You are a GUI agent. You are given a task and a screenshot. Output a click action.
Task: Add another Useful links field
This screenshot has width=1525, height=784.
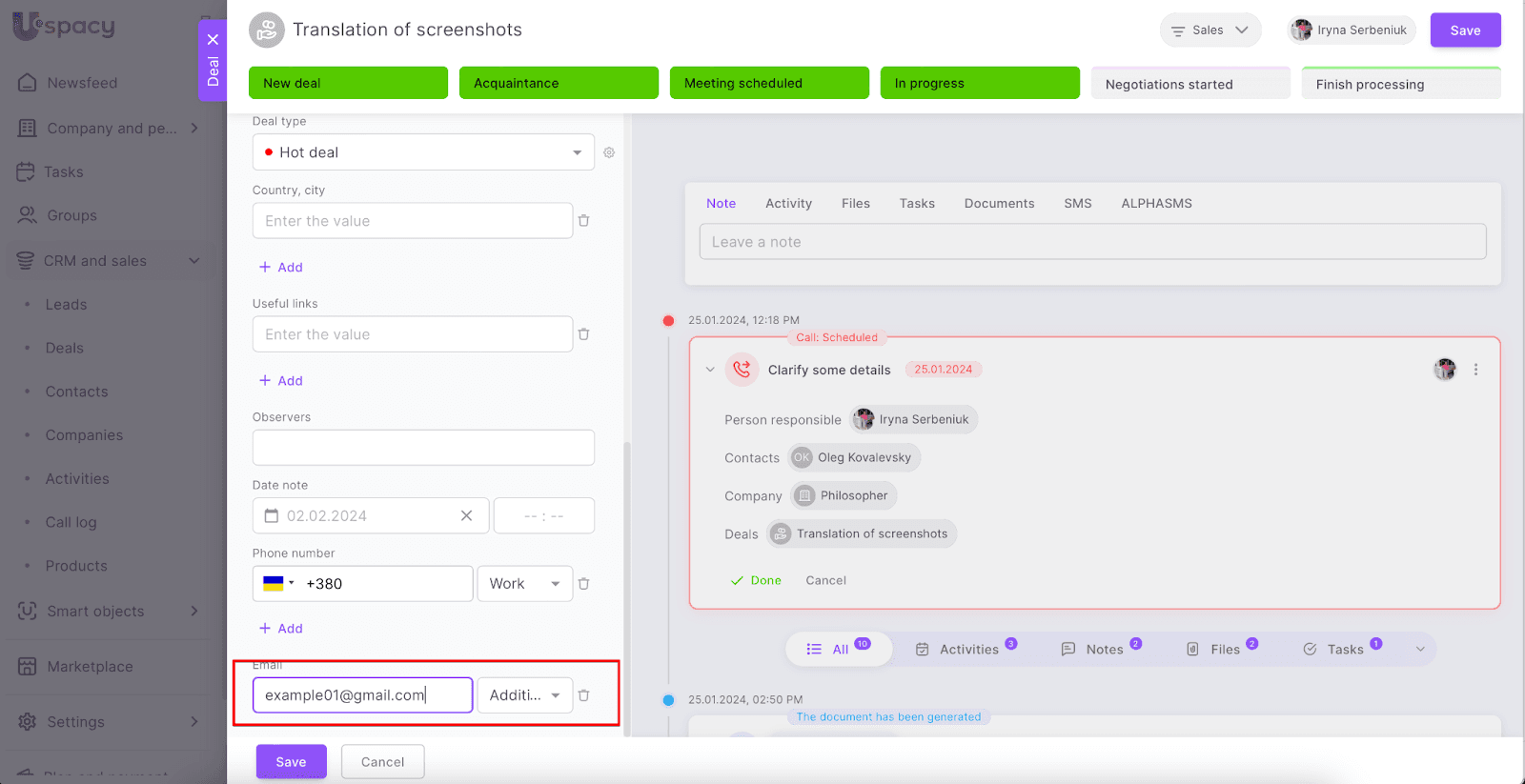click(281, 381)
